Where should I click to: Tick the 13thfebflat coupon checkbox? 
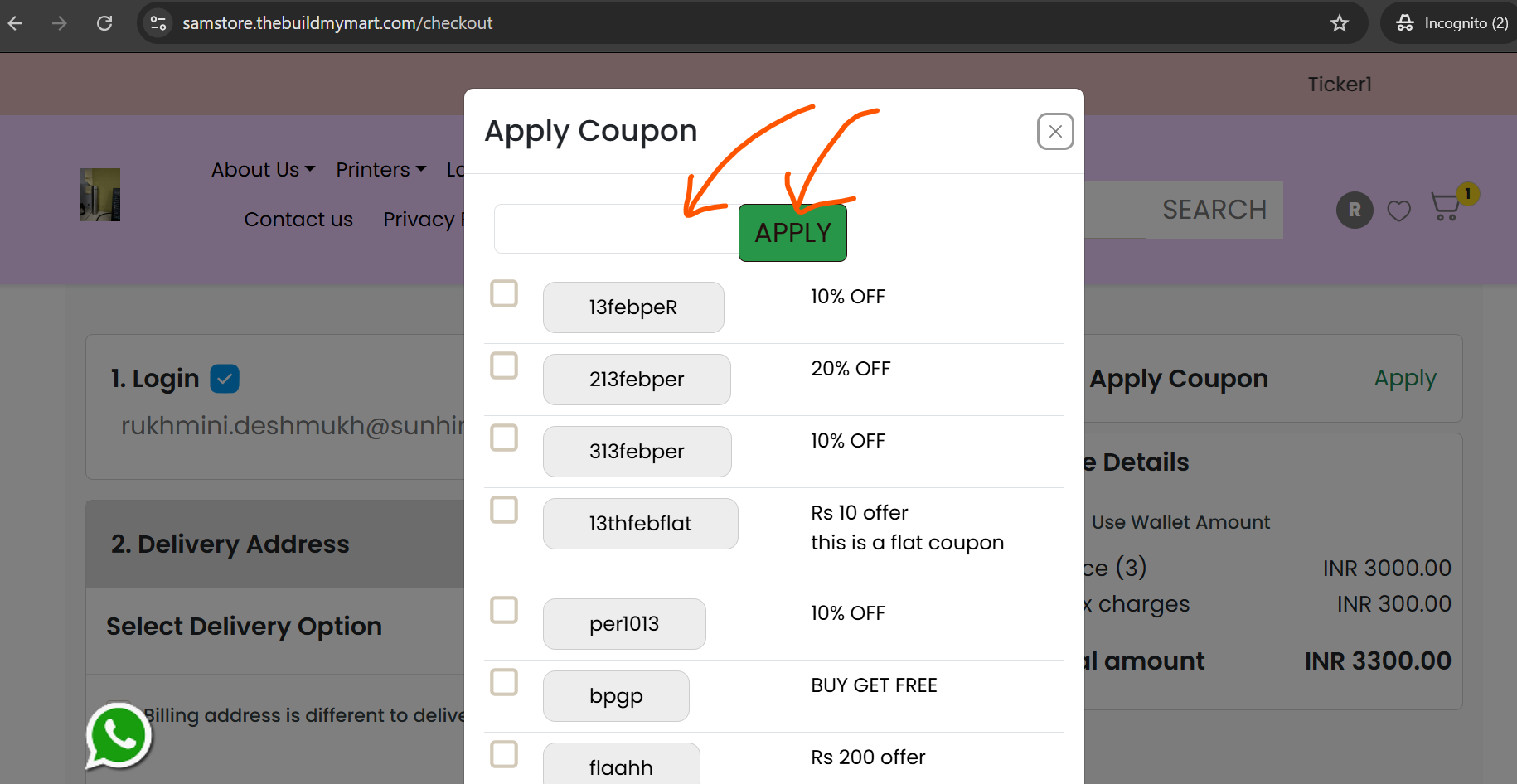[504, 510]
